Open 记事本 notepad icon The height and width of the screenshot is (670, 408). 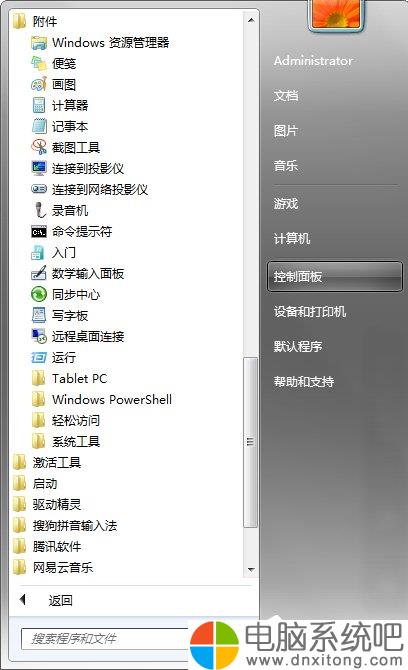click(x=39, y=126)
